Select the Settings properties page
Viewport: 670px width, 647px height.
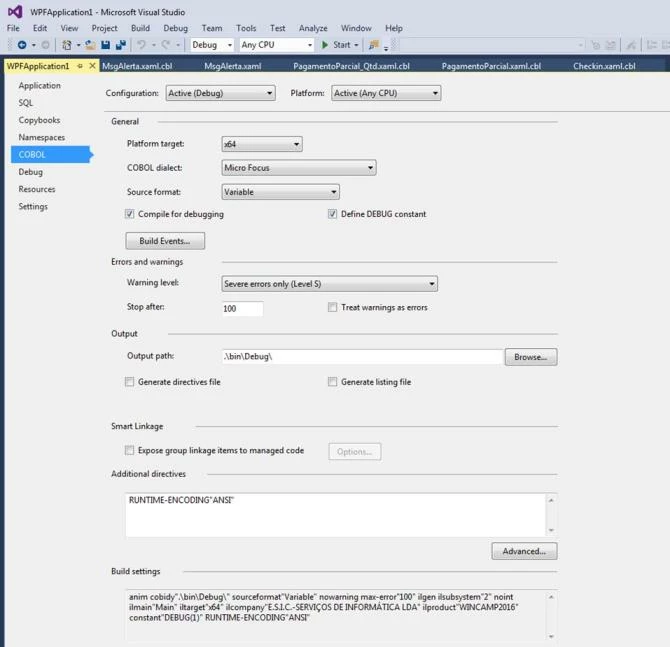(33, 206)
